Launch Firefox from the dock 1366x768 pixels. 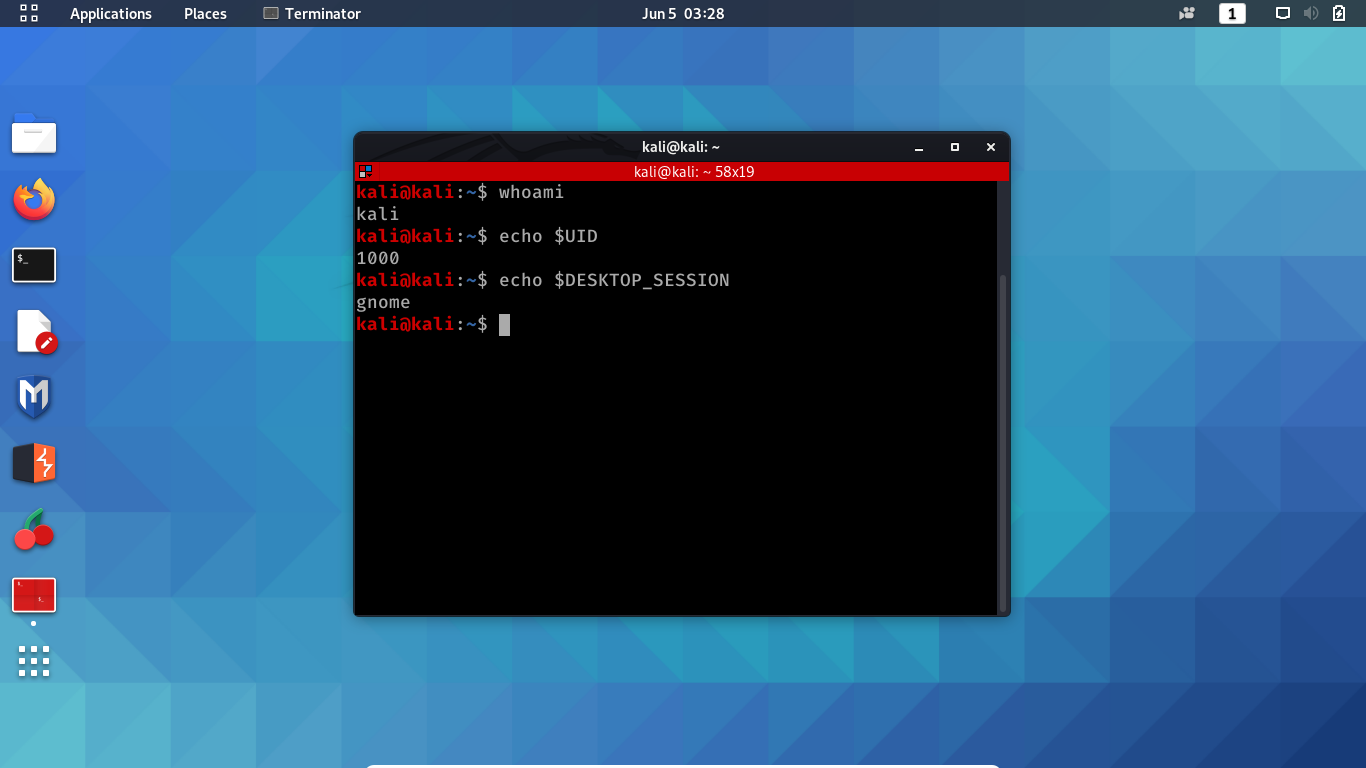[x=33, y=199]
